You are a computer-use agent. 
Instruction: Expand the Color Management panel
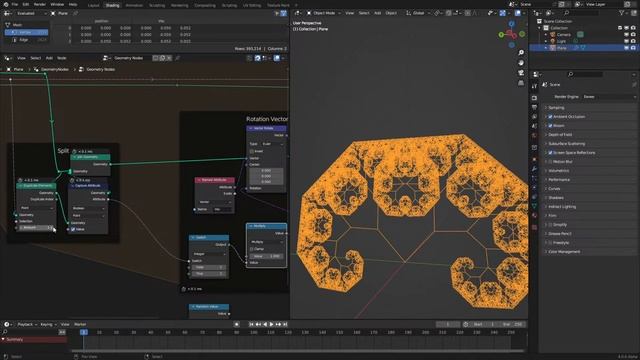coord(564,252)
